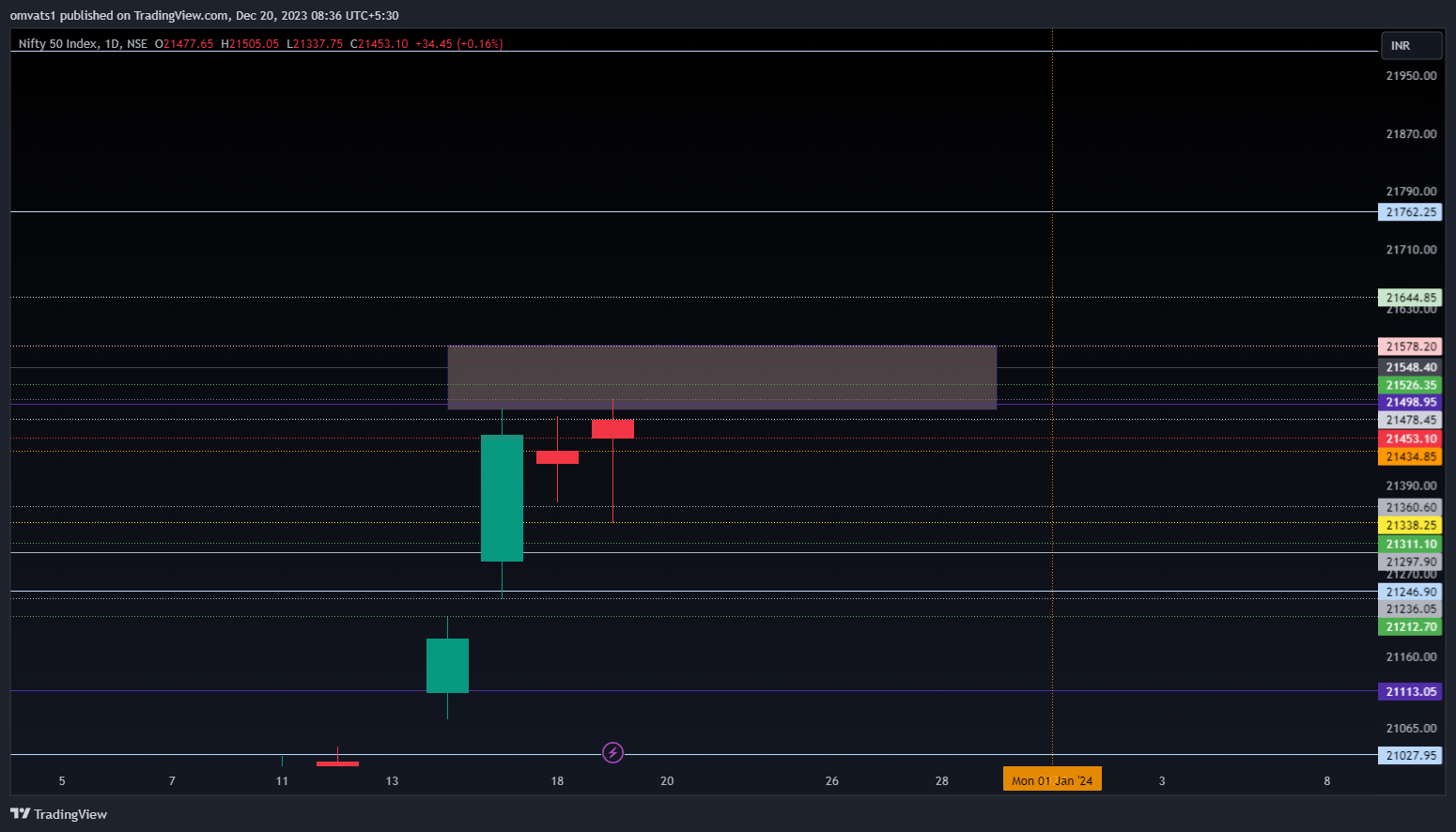Image resolution: width=1456 pixels, height=832 pixels.
Task: Click the yellow 21338.25 price label
Action: (x=1410, y=525)
